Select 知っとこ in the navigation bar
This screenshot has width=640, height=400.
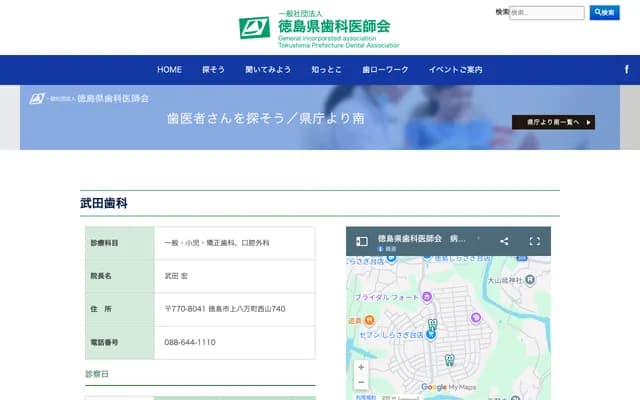(326, 70)
